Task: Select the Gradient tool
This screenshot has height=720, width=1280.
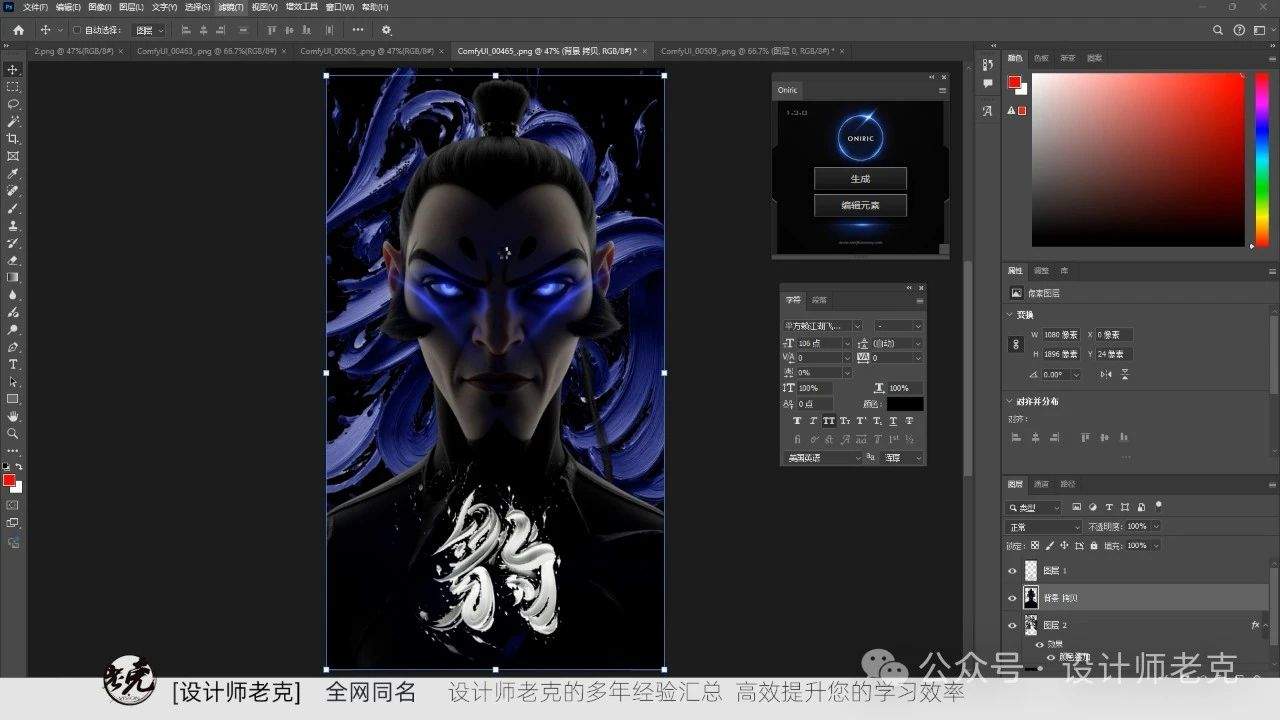Action: (x=13, y=277)
